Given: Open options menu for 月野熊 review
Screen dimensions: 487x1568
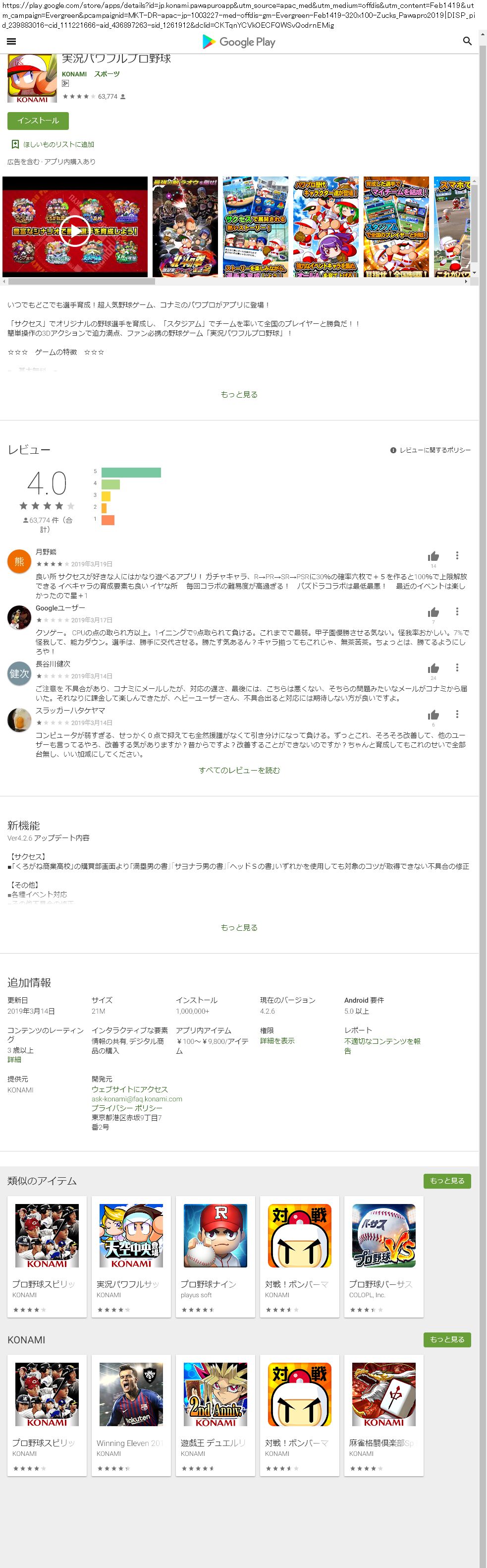Looking at the screenshot, I should [x=457, y=555].
